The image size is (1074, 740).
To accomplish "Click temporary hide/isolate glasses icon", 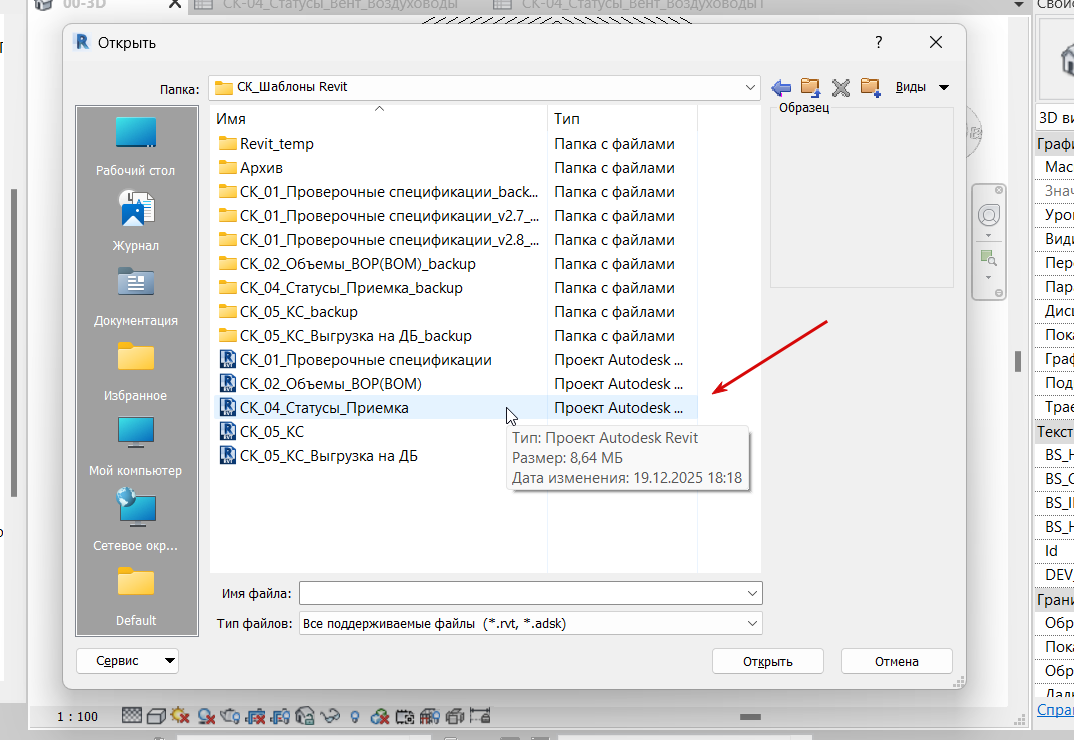I will tap(330, 717).
